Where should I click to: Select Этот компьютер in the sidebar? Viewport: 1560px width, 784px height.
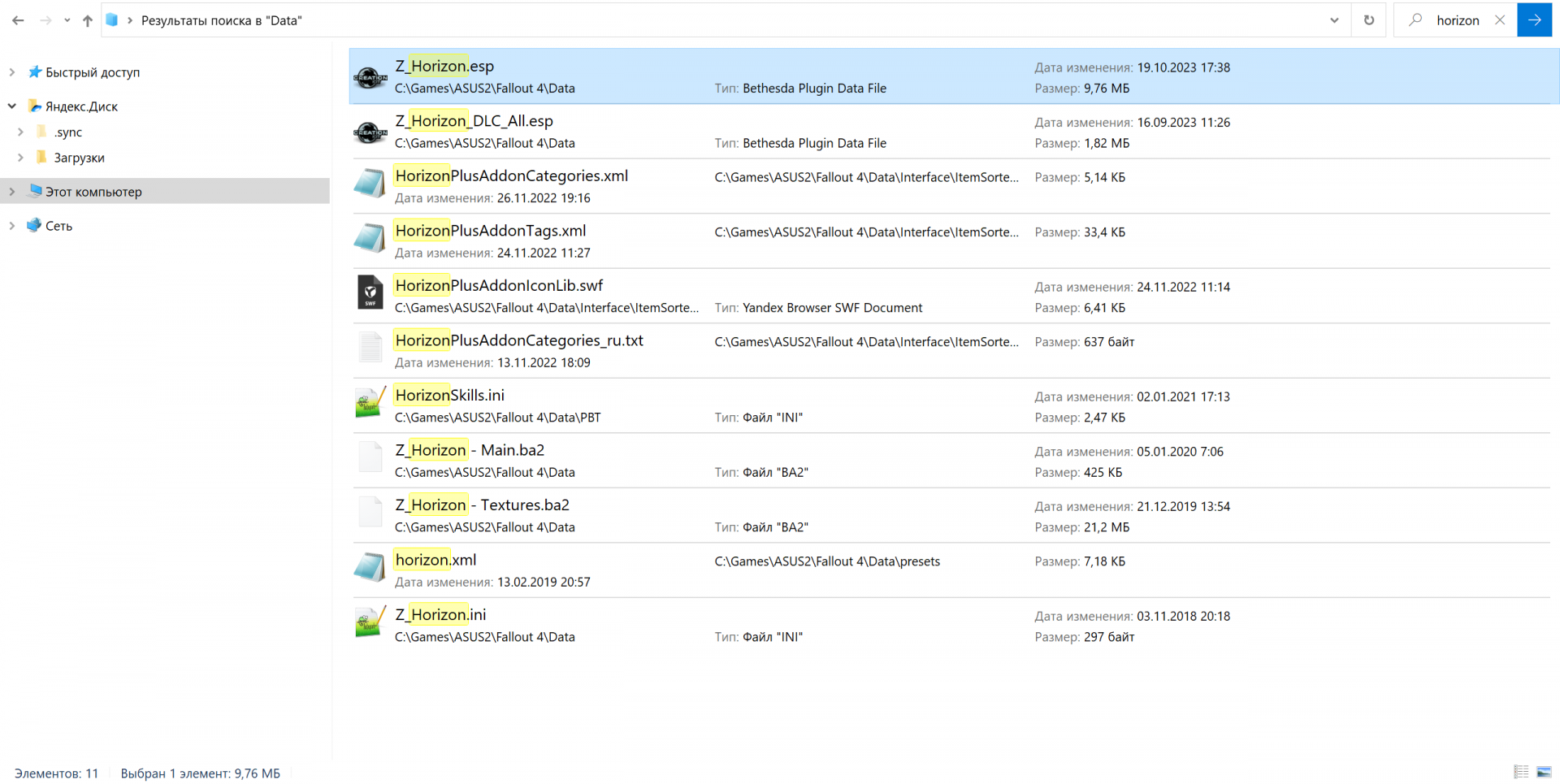[93, 192]
